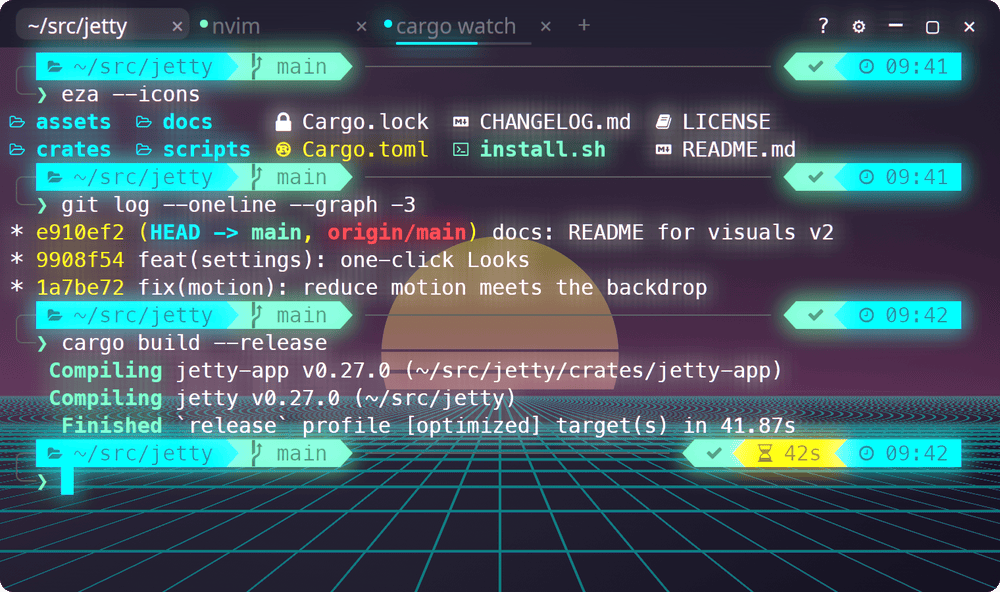Image resolution: width=1000 pixels, height=592 pixels.
Task: Click the shell icon beside install.sh
Action: pos(460,149)
